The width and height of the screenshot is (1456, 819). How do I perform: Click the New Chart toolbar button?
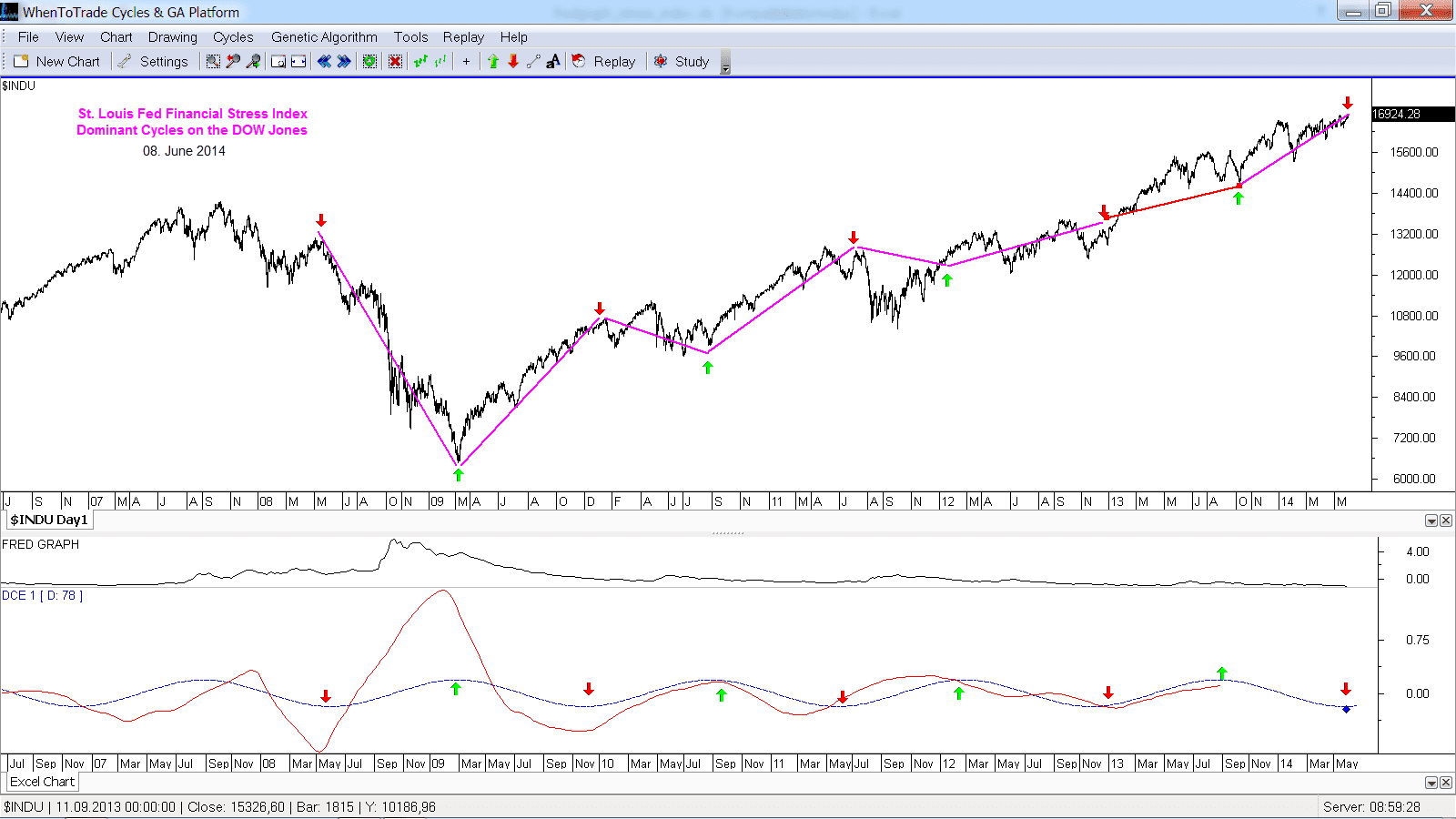pos(56,61)
